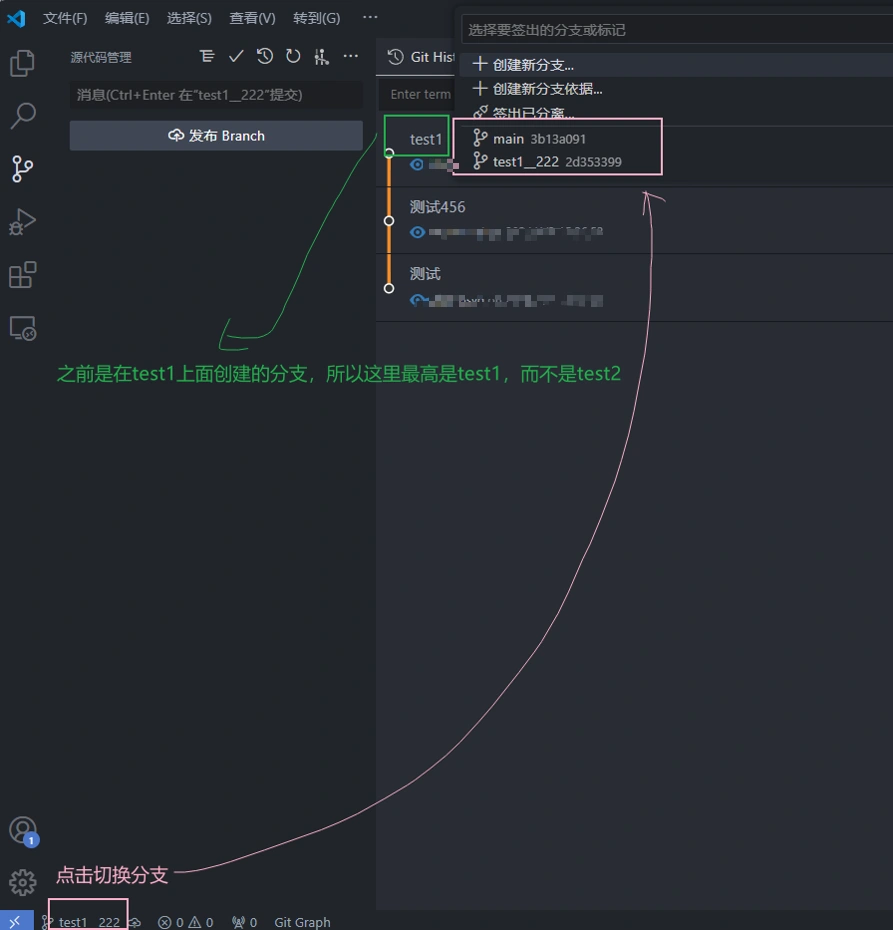
Task: Refresh source control with circular arrow
Action: [293, 56]
